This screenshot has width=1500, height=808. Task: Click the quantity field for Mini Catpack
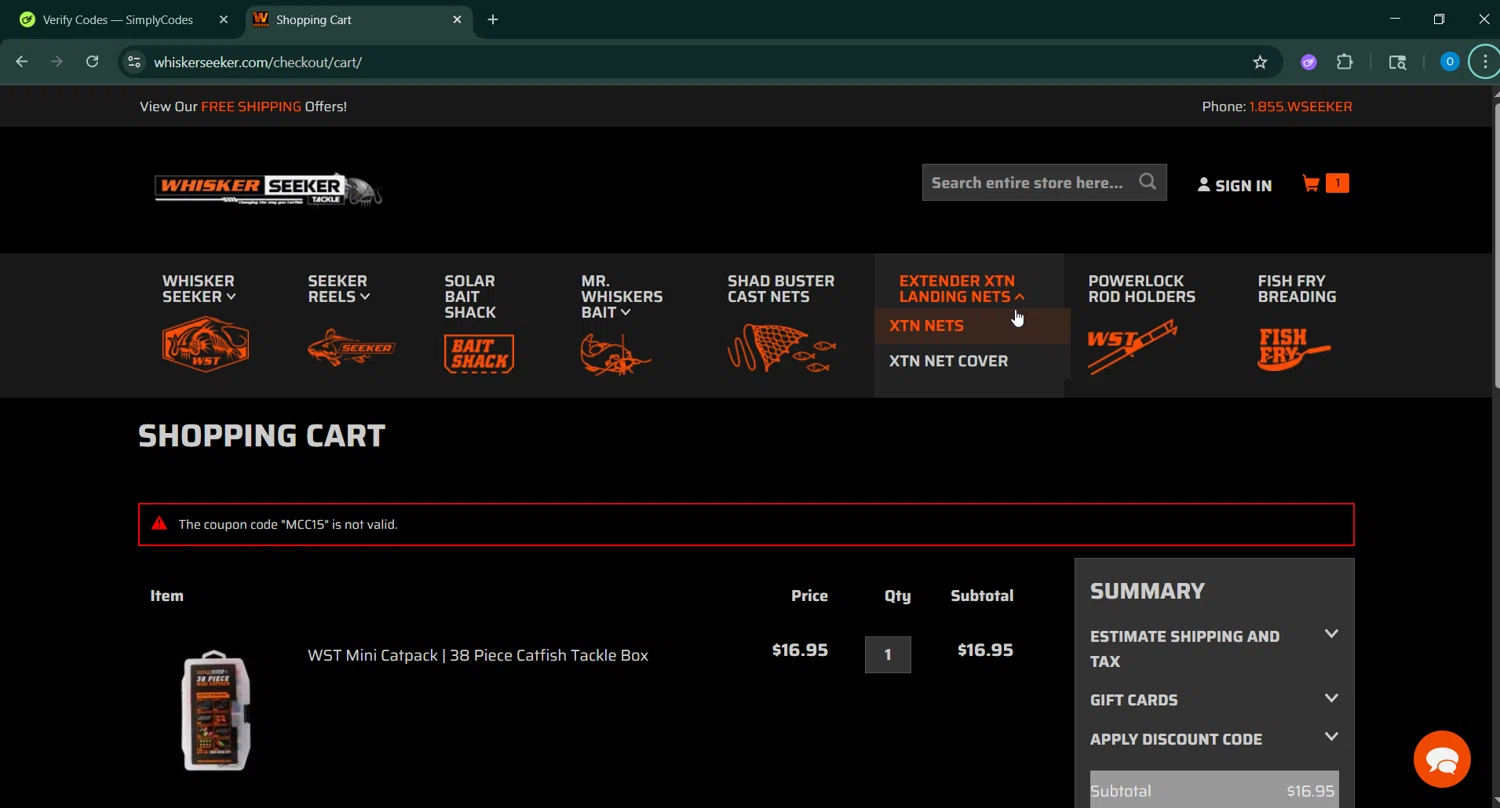(x=887, y=654)
